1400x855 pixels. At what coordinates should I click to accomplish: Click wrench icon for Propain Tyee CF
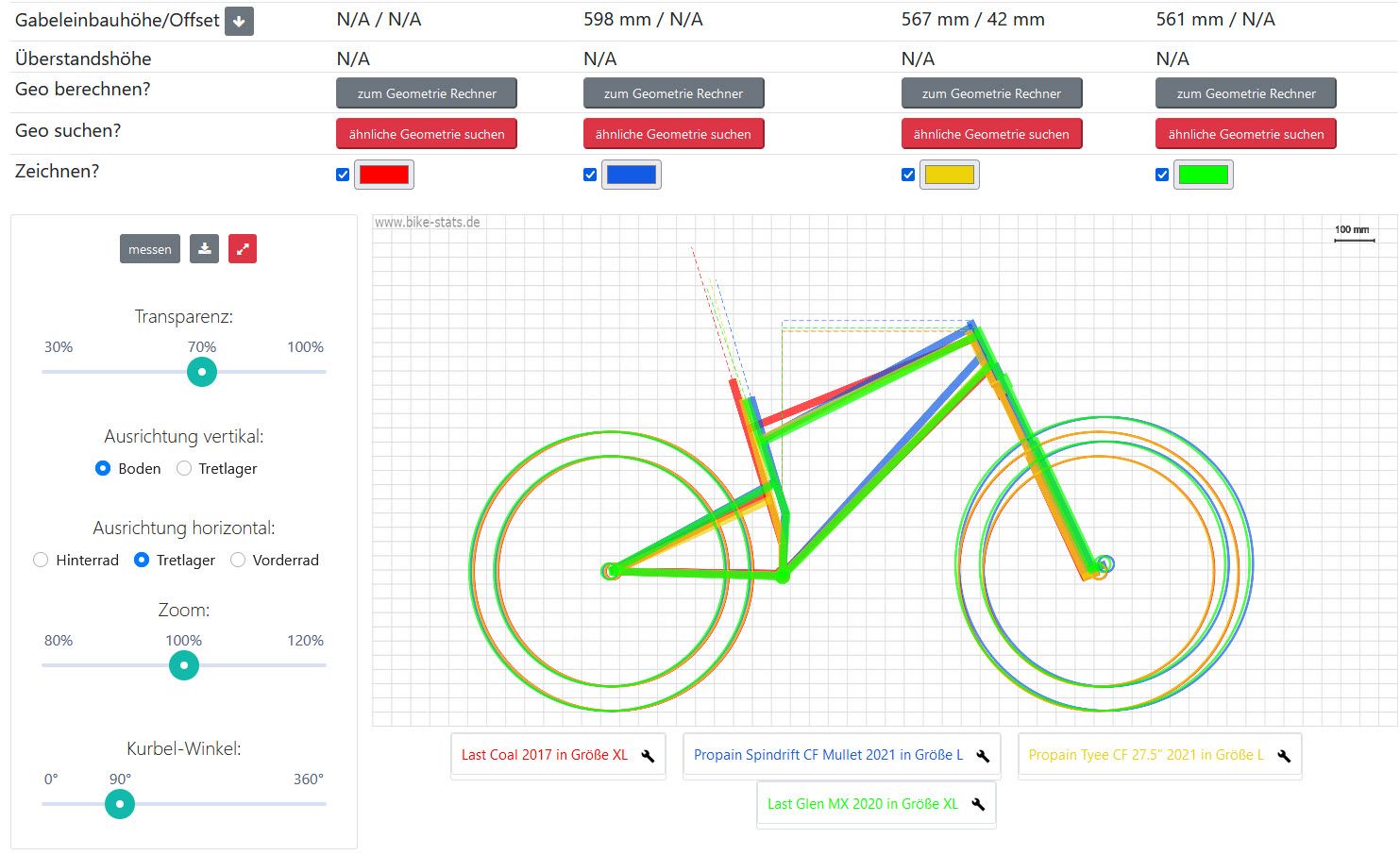pos(1284,756)
